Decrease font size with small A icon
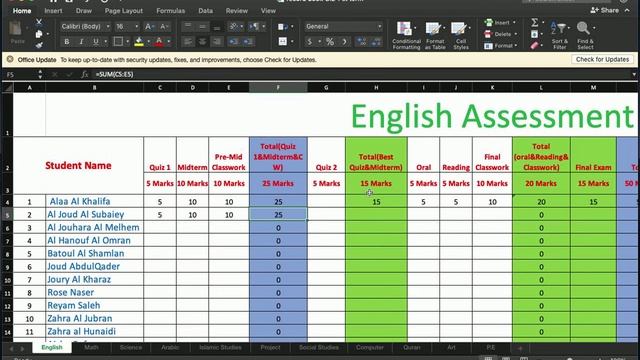The image size is (640, 360). [164, 27]
